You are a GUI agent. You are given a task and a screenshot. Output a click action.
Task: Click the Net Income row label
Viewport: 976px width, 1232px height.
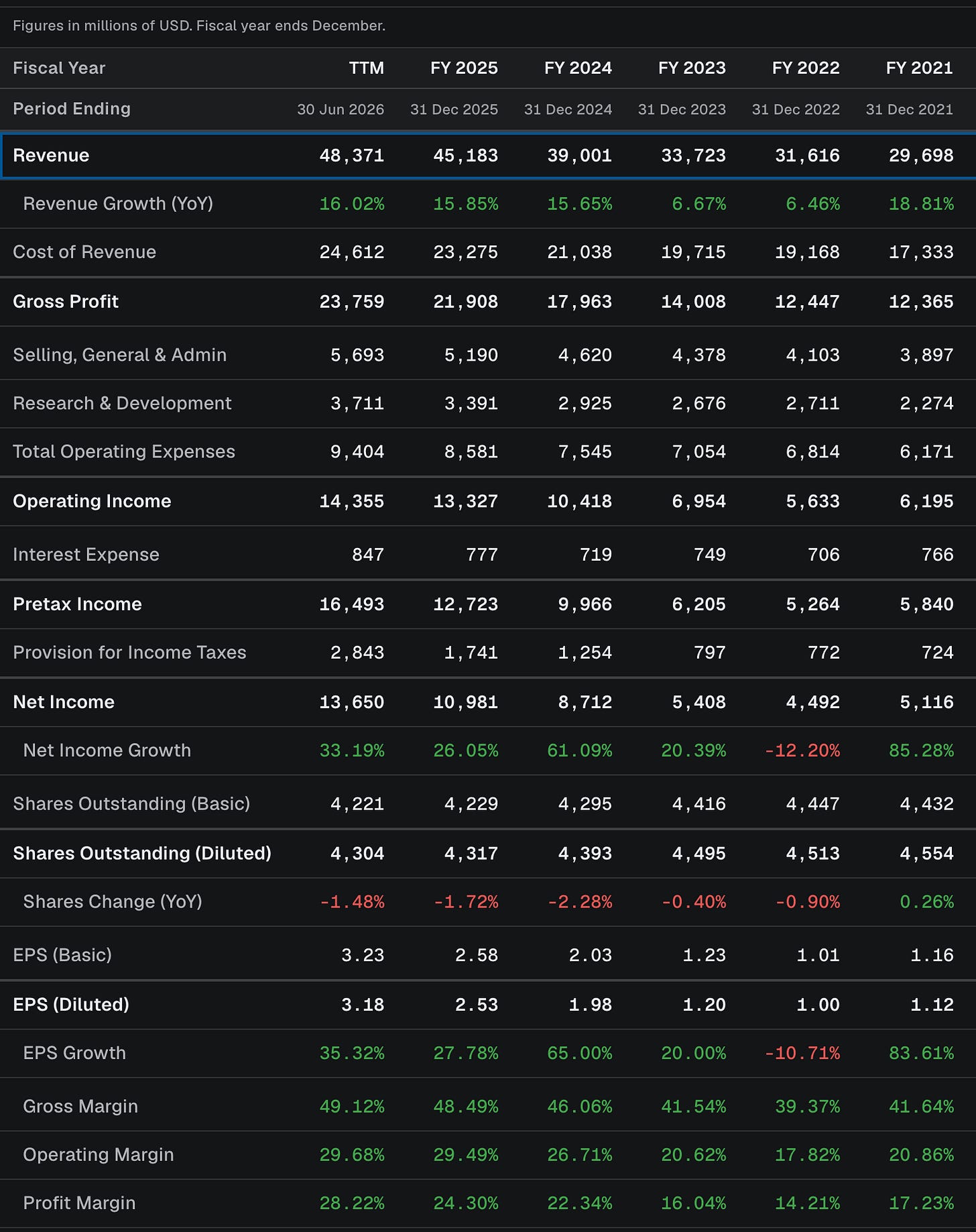(x=64, y=702)
